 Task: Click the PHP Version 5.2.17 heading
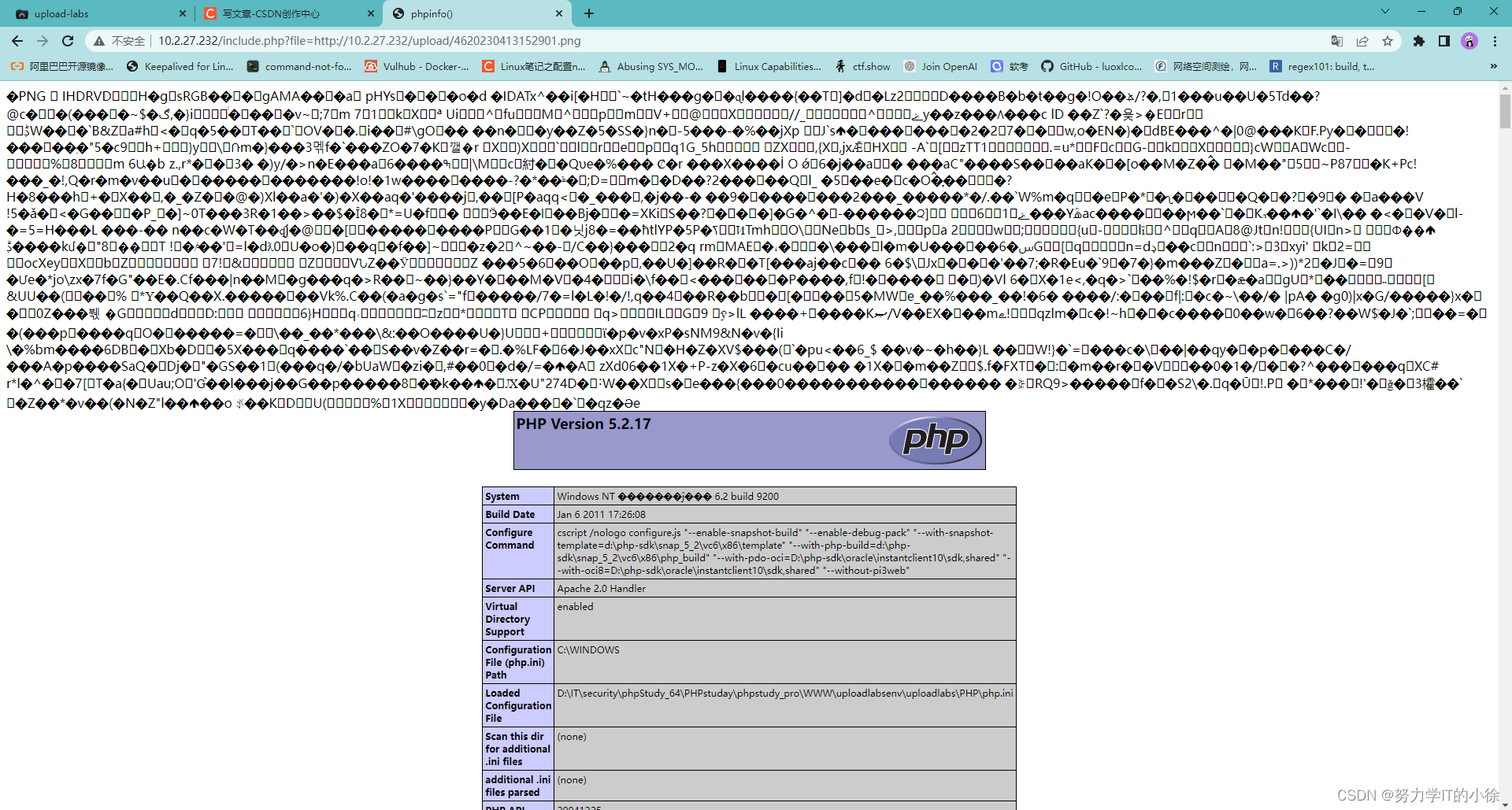pos(584,423)
